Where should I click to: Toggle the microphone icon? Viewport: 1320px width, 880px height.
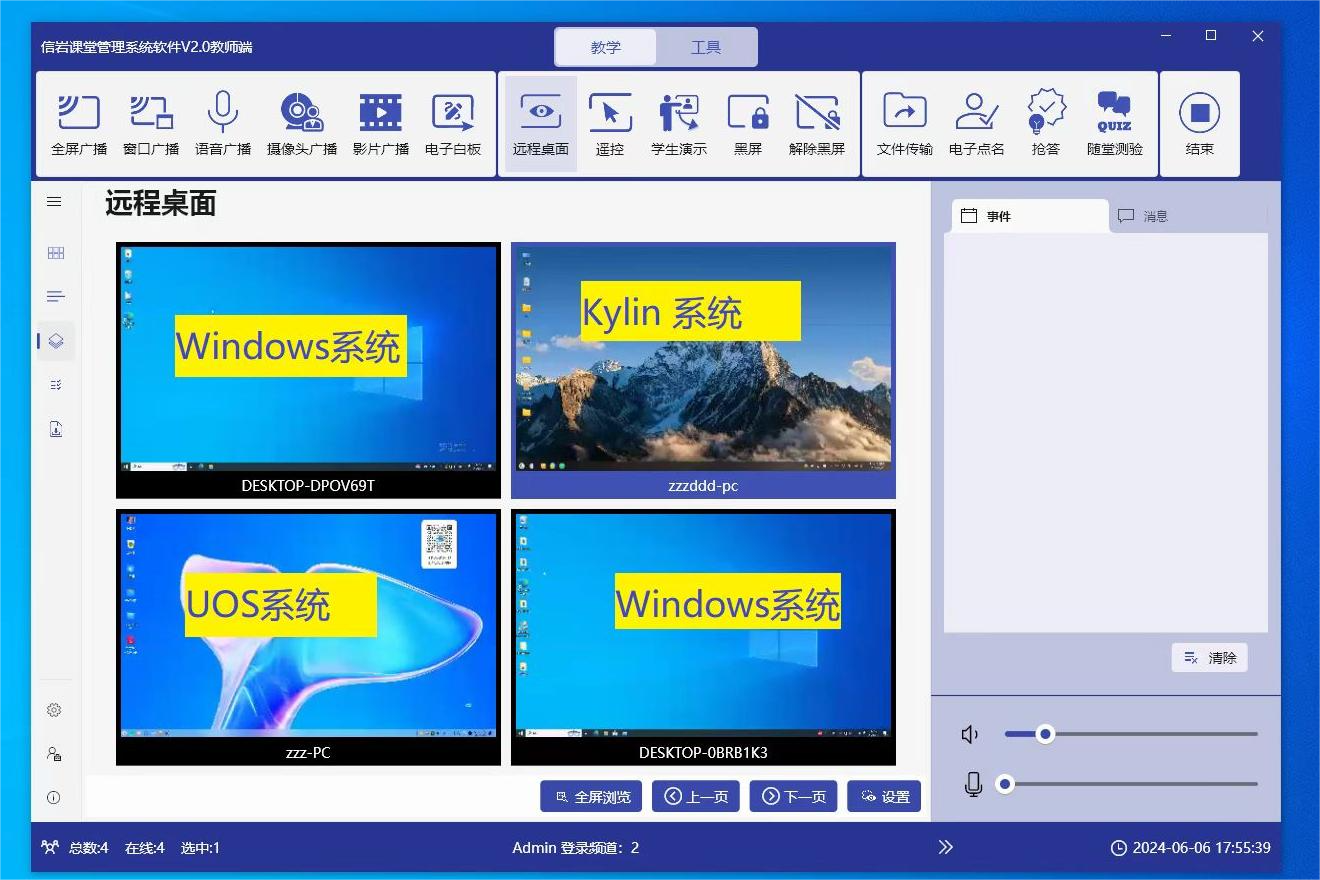[x=974, y=785]
